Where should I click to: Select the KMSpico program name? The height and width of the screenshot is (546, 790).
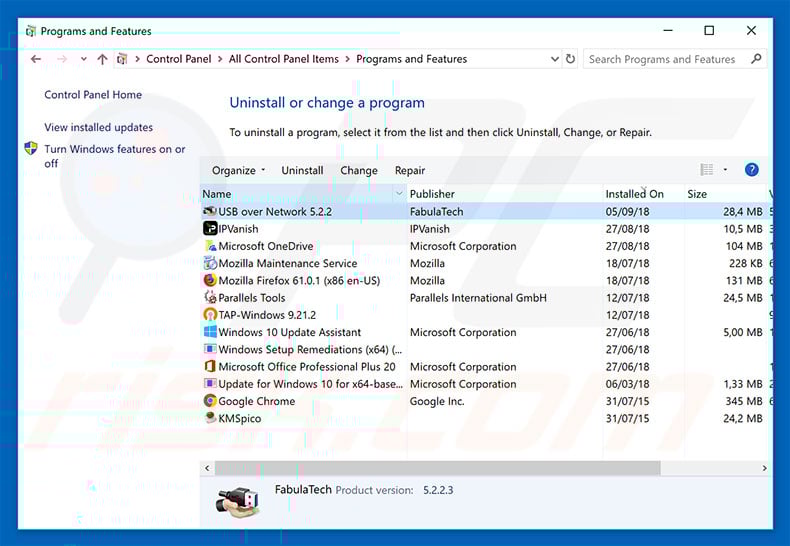240,419
